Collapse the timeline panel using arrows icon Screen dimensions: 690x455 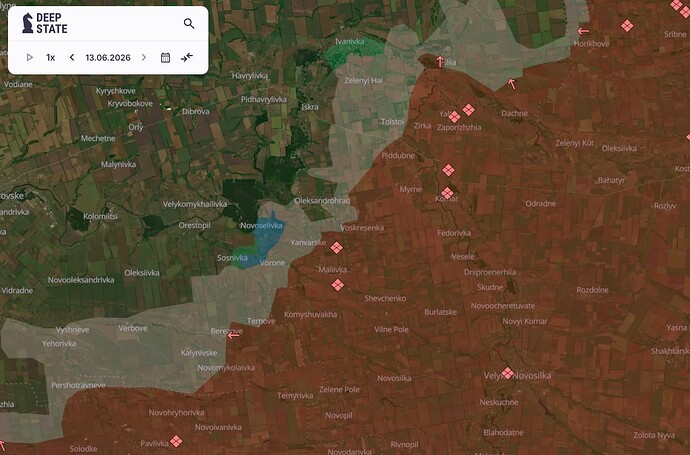tap(187, 57)
